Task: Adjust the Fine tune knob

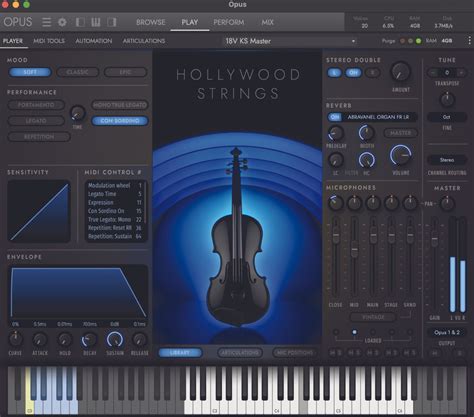Action: (x=447, y=99)
